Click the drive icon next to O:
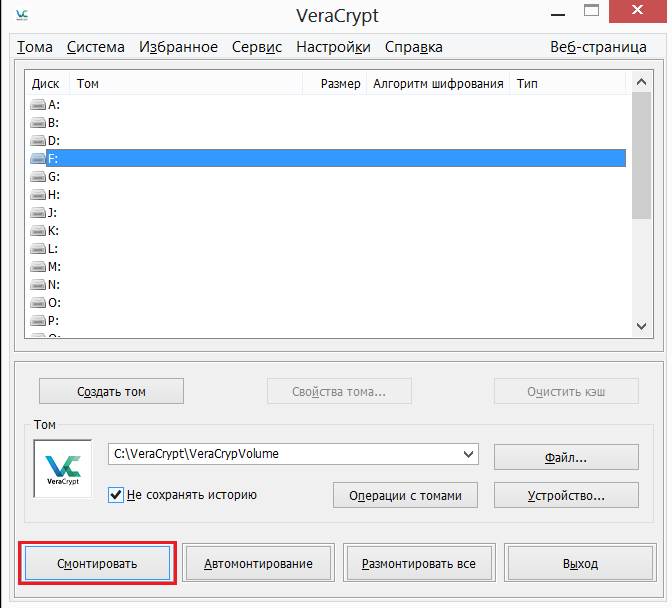The image size is (672, 608). tap(38, 303)
